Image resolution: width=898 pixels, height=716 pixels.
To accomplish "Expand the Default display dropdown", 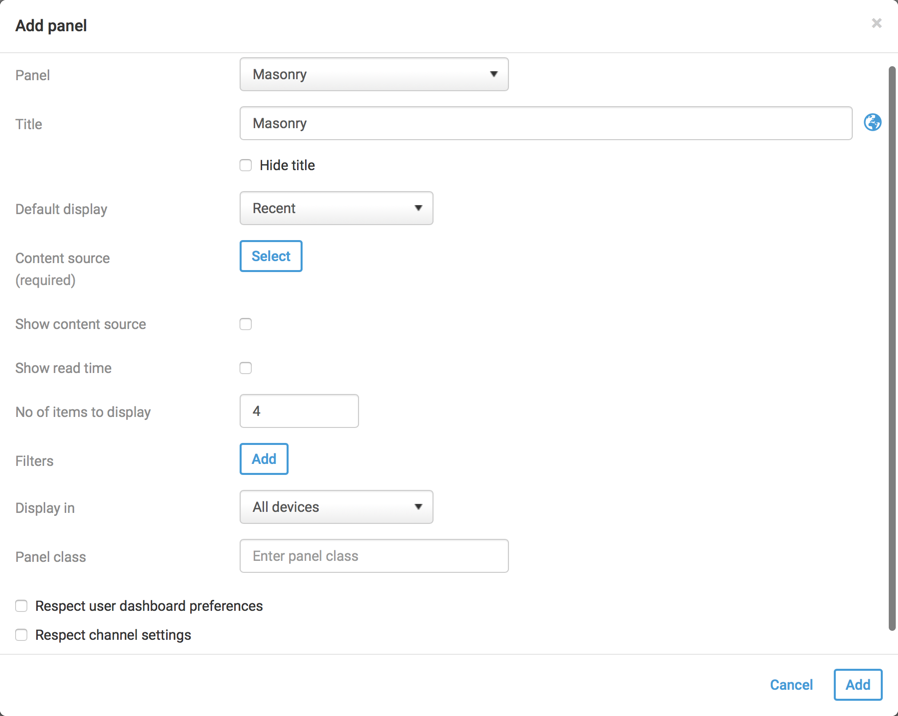I will (x=336, y=209).
